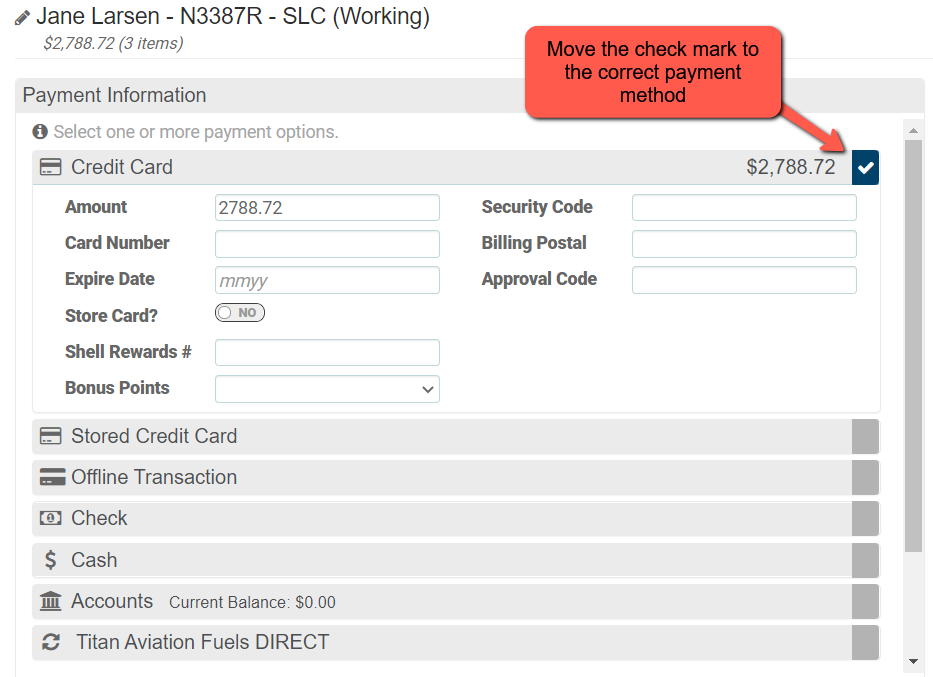Click the Amount field showing 2788.72
This screenshot has width=933, height=677.
(327, 208)
